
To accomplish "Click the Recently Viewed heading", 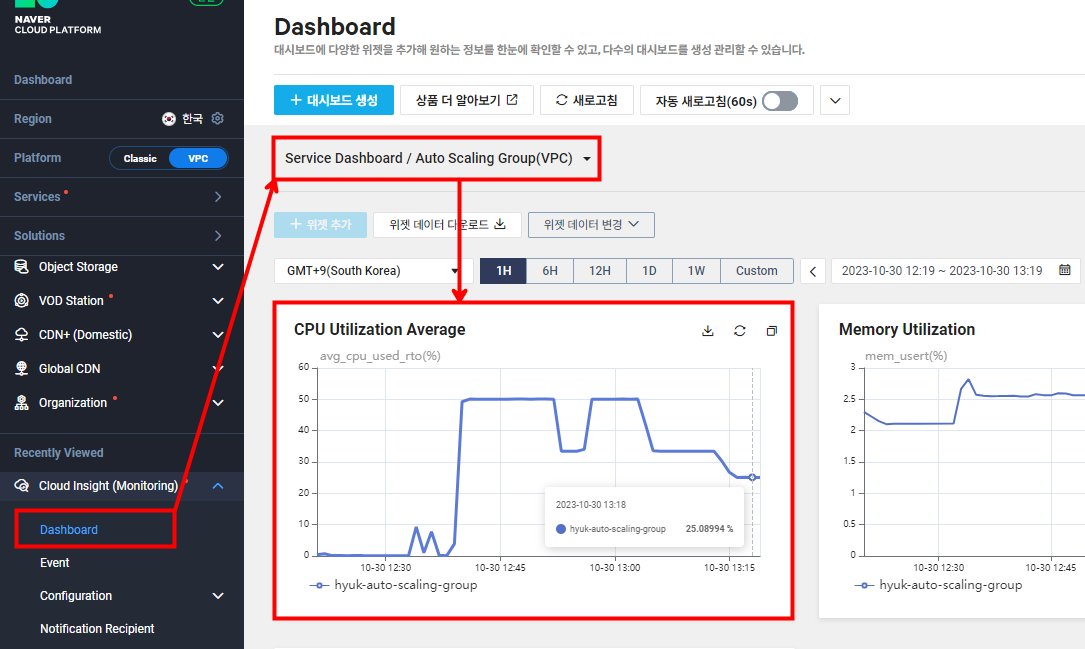I will (59, 453).
